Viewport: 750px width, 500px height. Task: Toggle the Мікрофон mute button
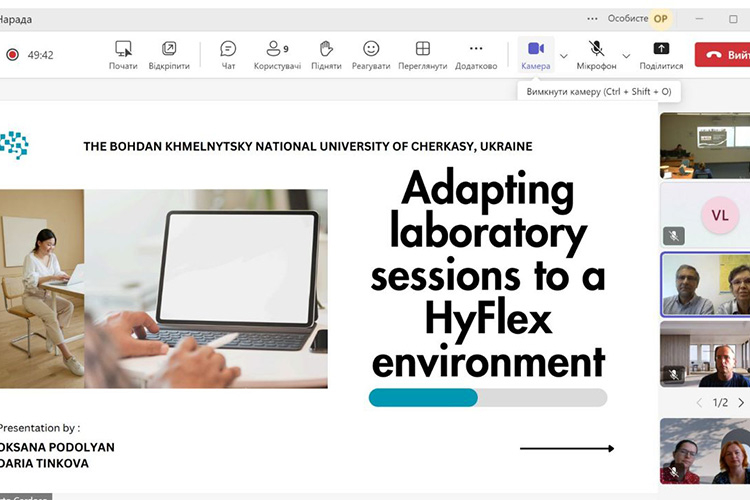[x=596, y=49]
